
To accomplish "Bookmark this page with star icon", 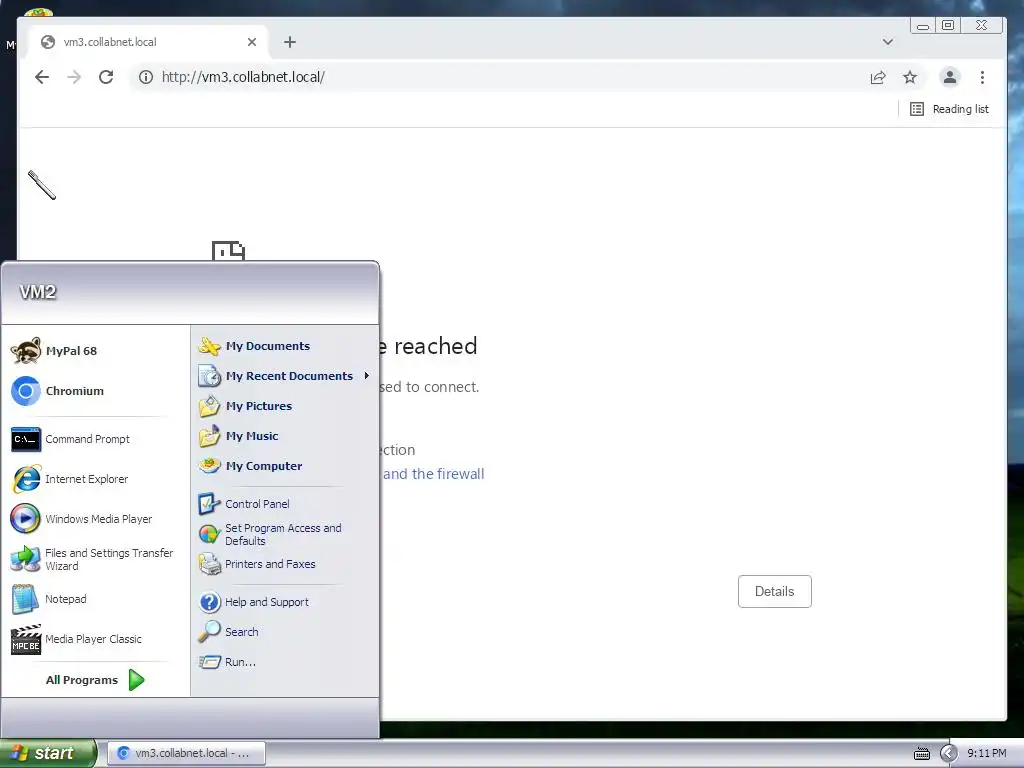I will tap(910, 77).
